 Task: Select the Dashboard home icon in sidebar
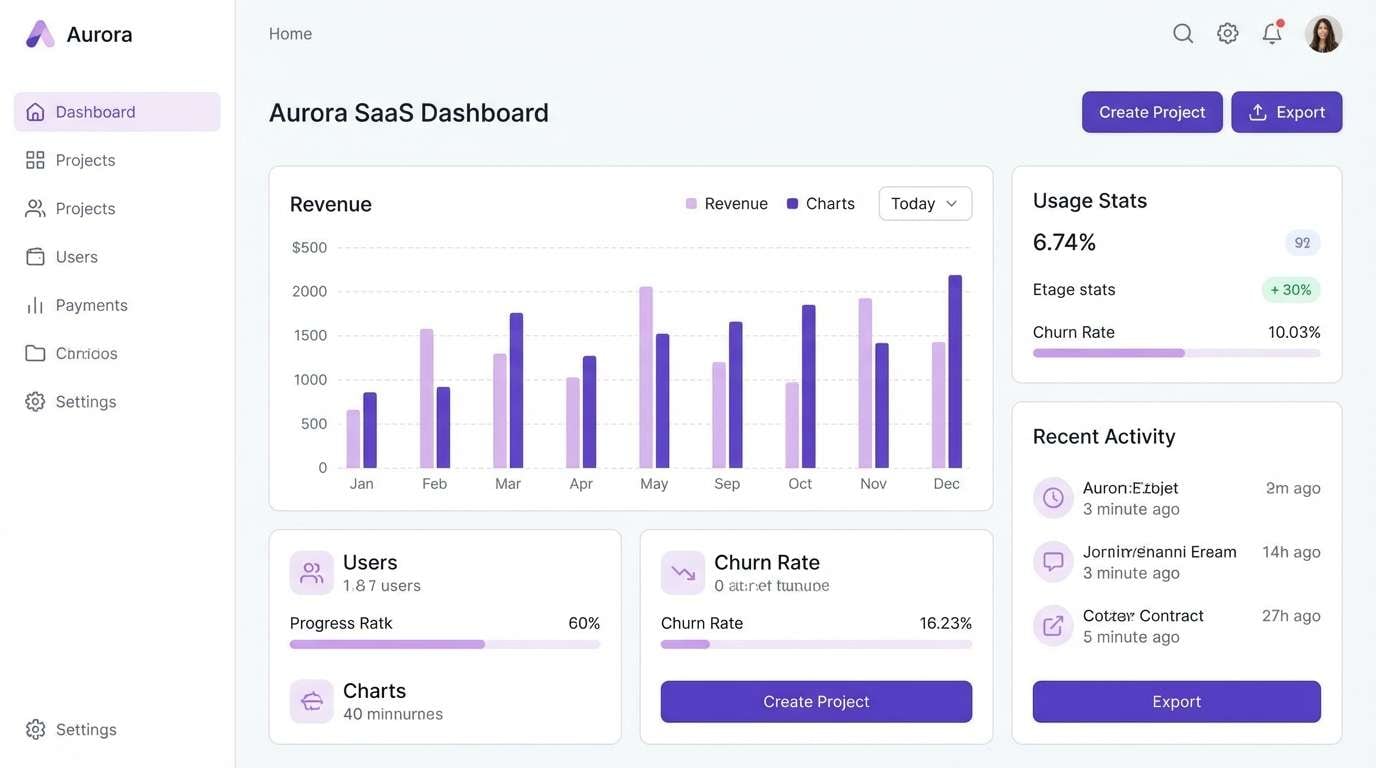(35, 110)
